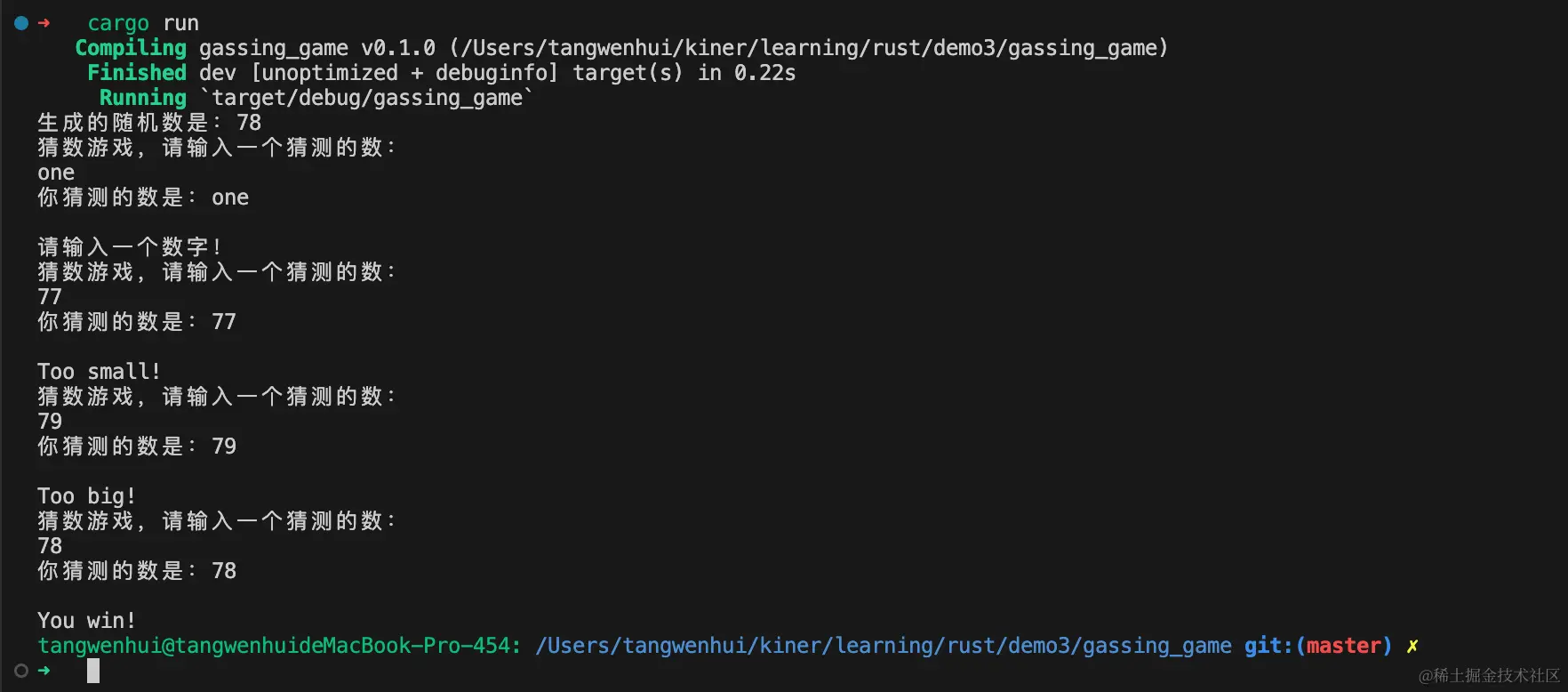Click the empty circle marker at the bottom prompt
The width and height of the screenshot is (1568, 692).
(x=21, y=671)
